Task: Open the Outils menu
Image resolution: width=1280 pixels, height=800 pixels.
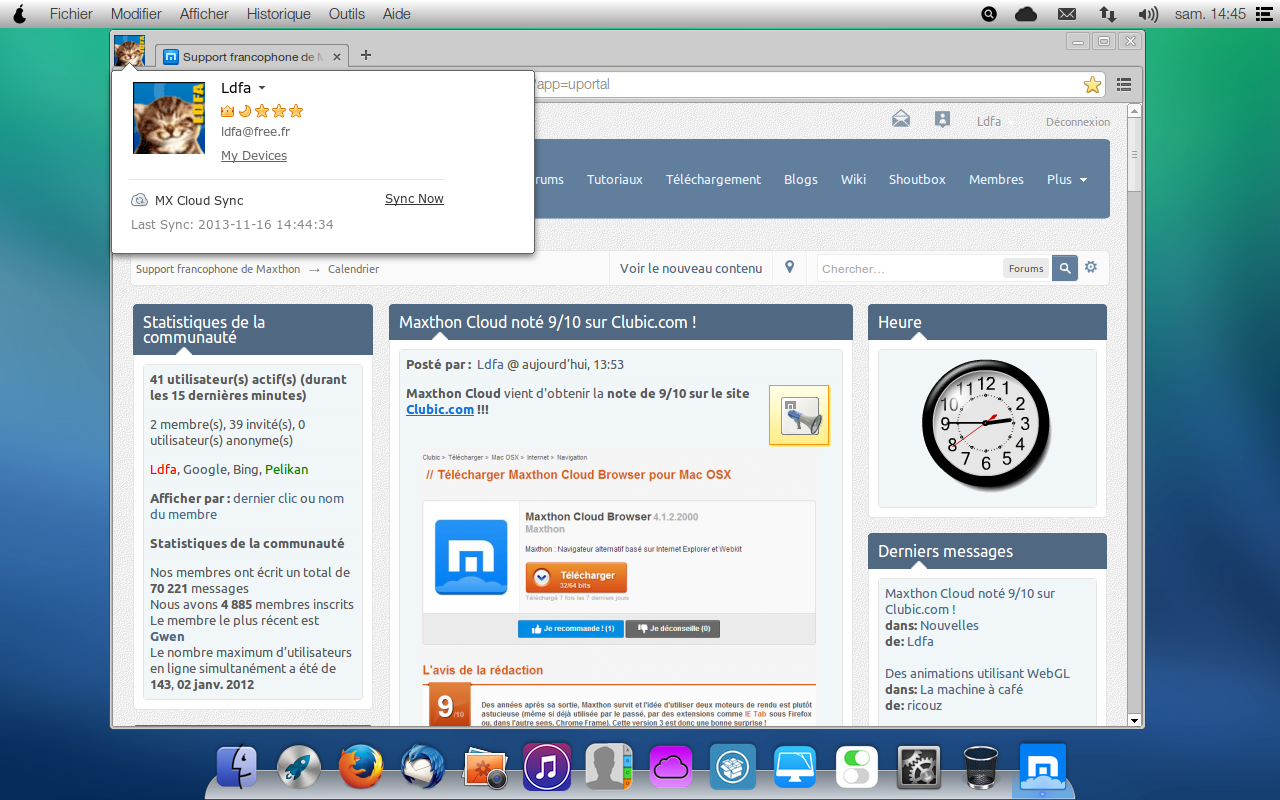Action: click(347, 14)
